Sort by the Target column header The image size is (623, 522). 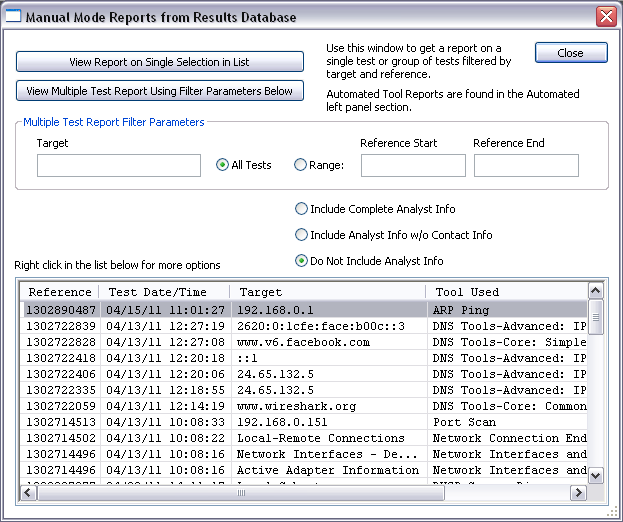(x=328, y=292)
